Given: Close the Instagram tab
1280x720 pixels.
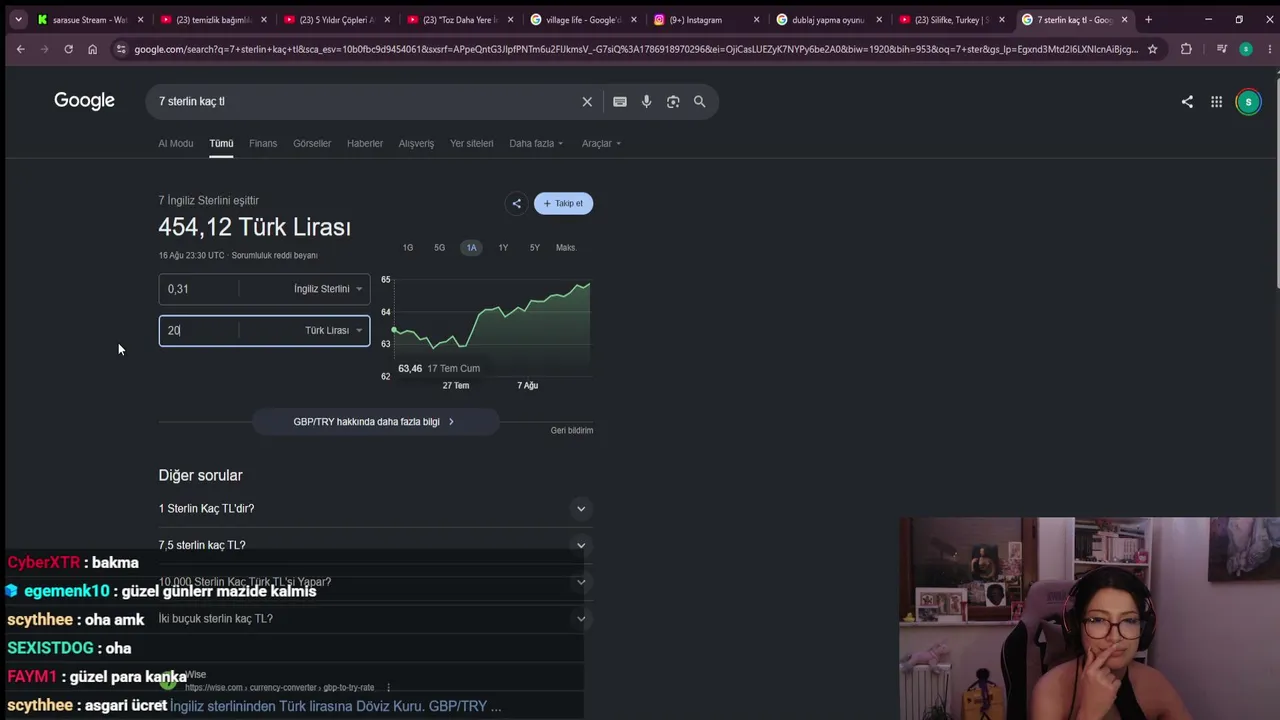Looking at the screenshot, I should [x=756, y=19].
